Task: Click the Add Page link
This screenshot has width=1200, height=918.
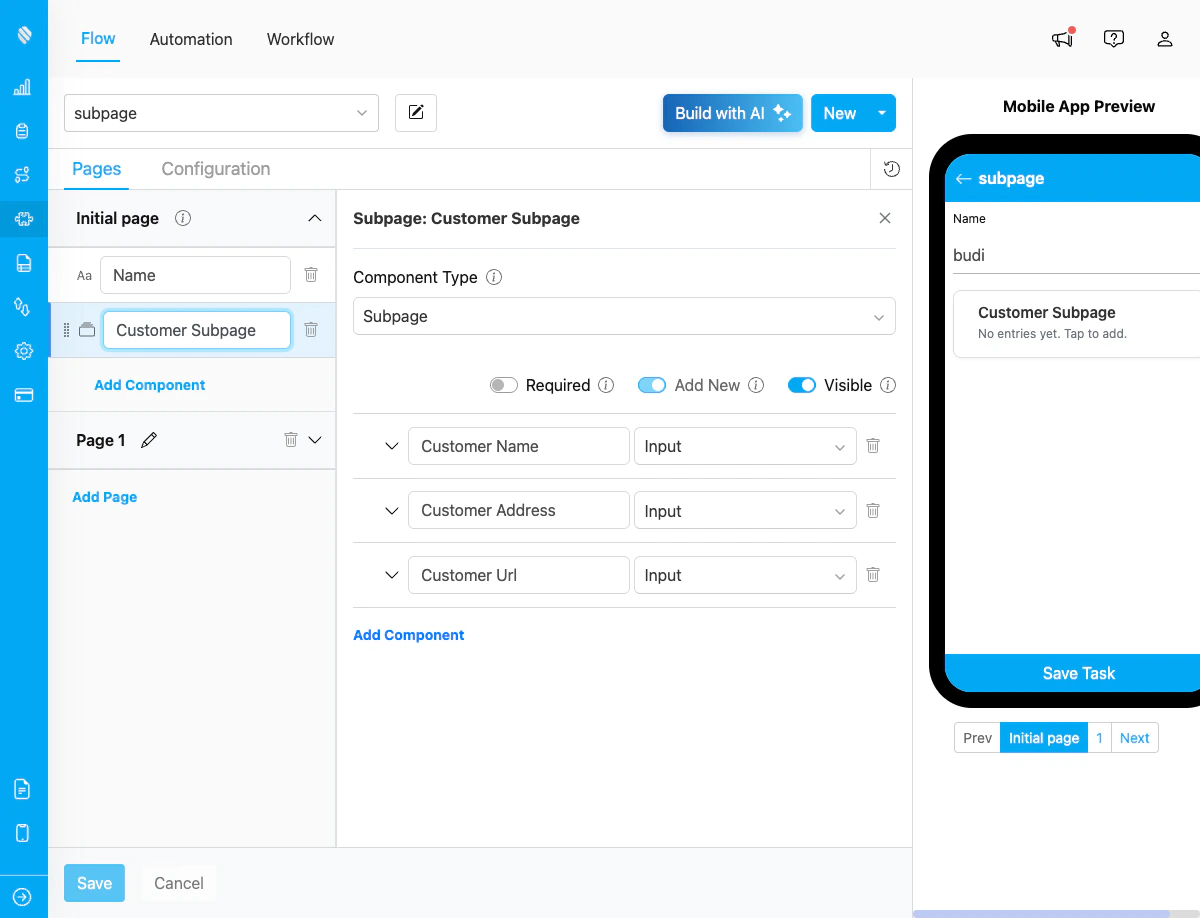Action: (104, 497)
